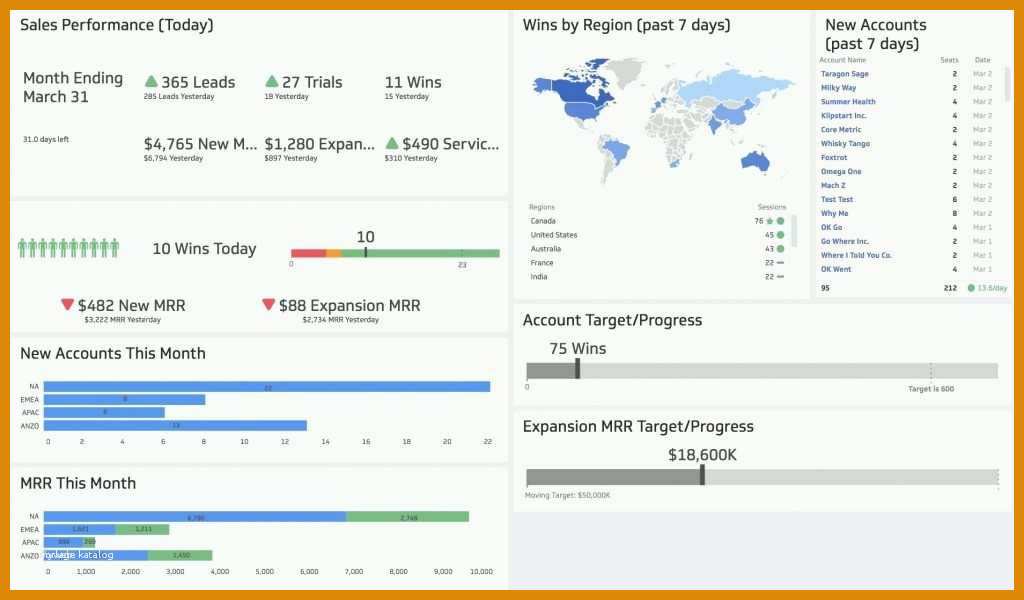
Task: Click the NA bar in New Accounts This Month
Action: (266, 387)
